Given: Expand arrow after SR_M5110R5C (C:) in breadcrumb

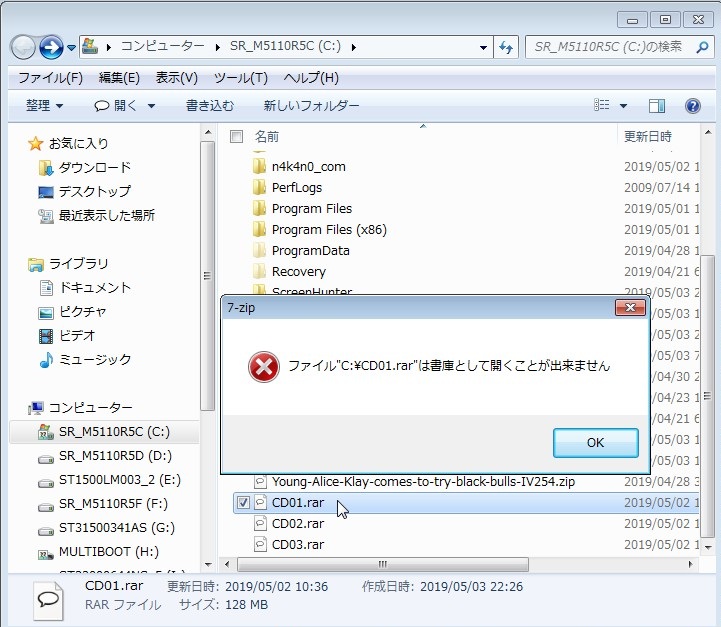Looking at the screenshot, I should coord(354,47).
